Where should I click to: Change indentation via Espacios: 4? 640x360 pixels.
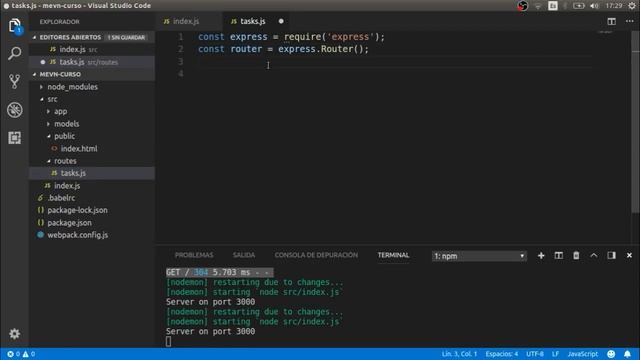[502, 354]
